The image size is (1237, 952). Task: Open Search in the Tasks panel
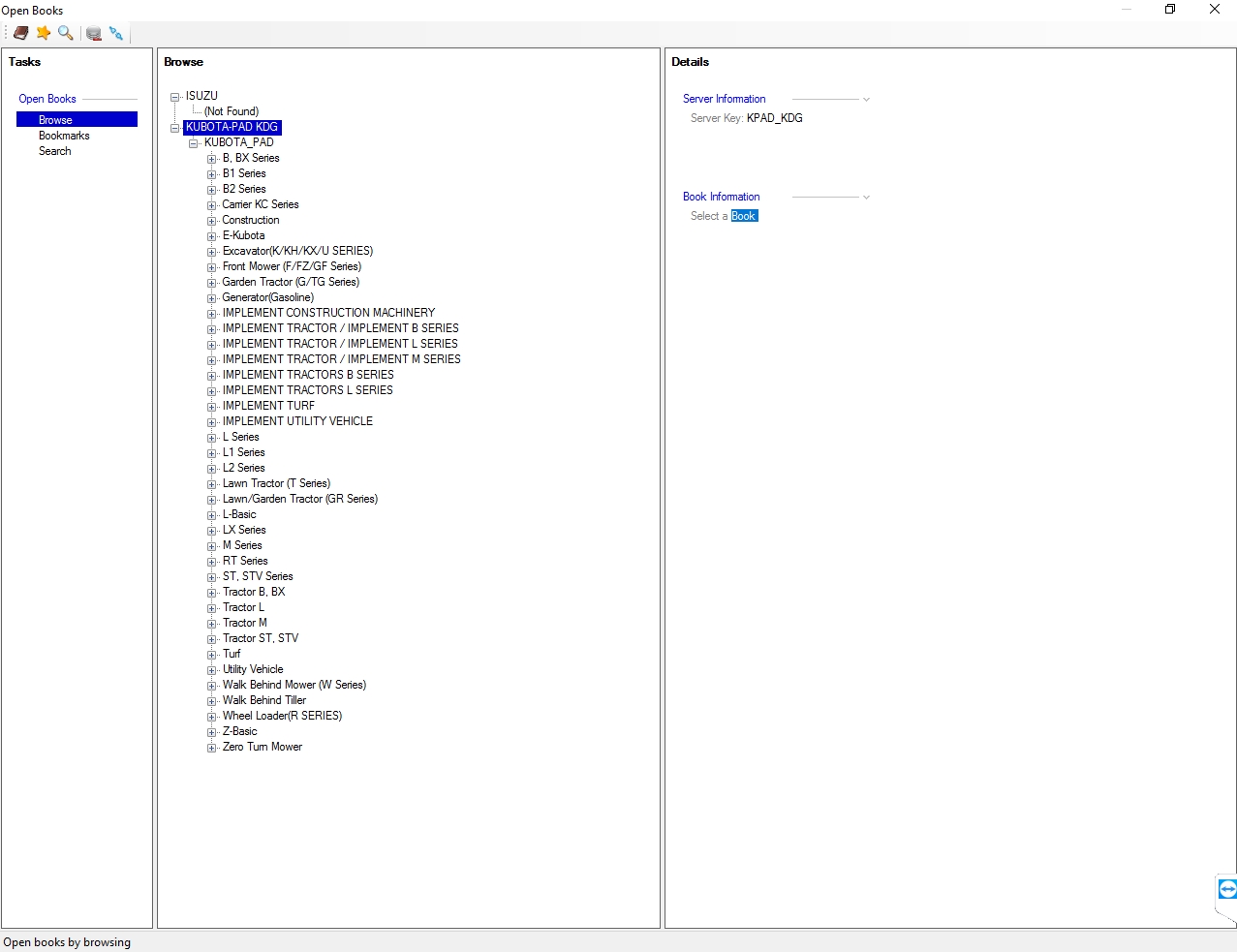coord(55,151)
